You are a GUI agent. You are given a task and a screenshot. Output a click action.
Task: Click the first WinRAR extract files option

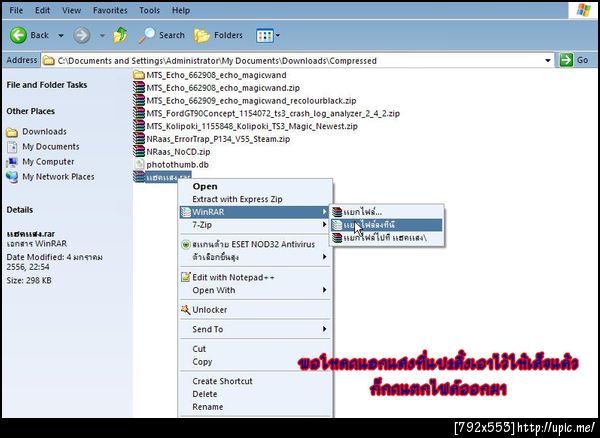(386, 212)
